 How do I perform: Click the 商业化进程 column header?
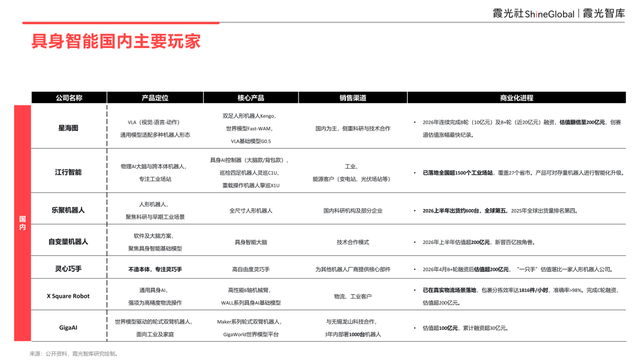click(516, 98)
